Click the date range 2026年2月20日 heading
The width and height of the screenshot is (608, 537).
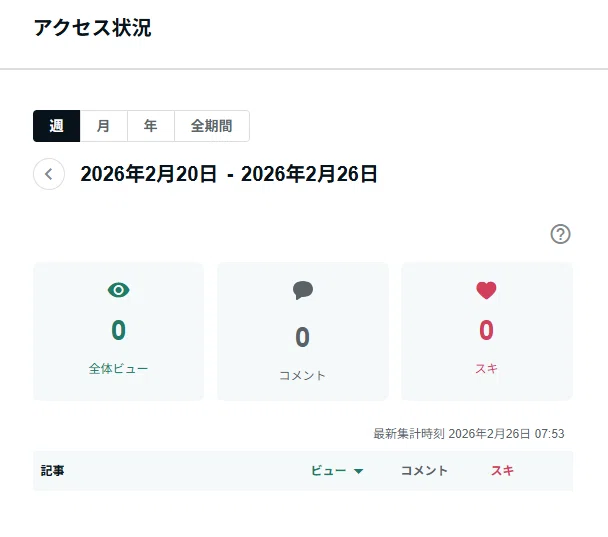229,174
